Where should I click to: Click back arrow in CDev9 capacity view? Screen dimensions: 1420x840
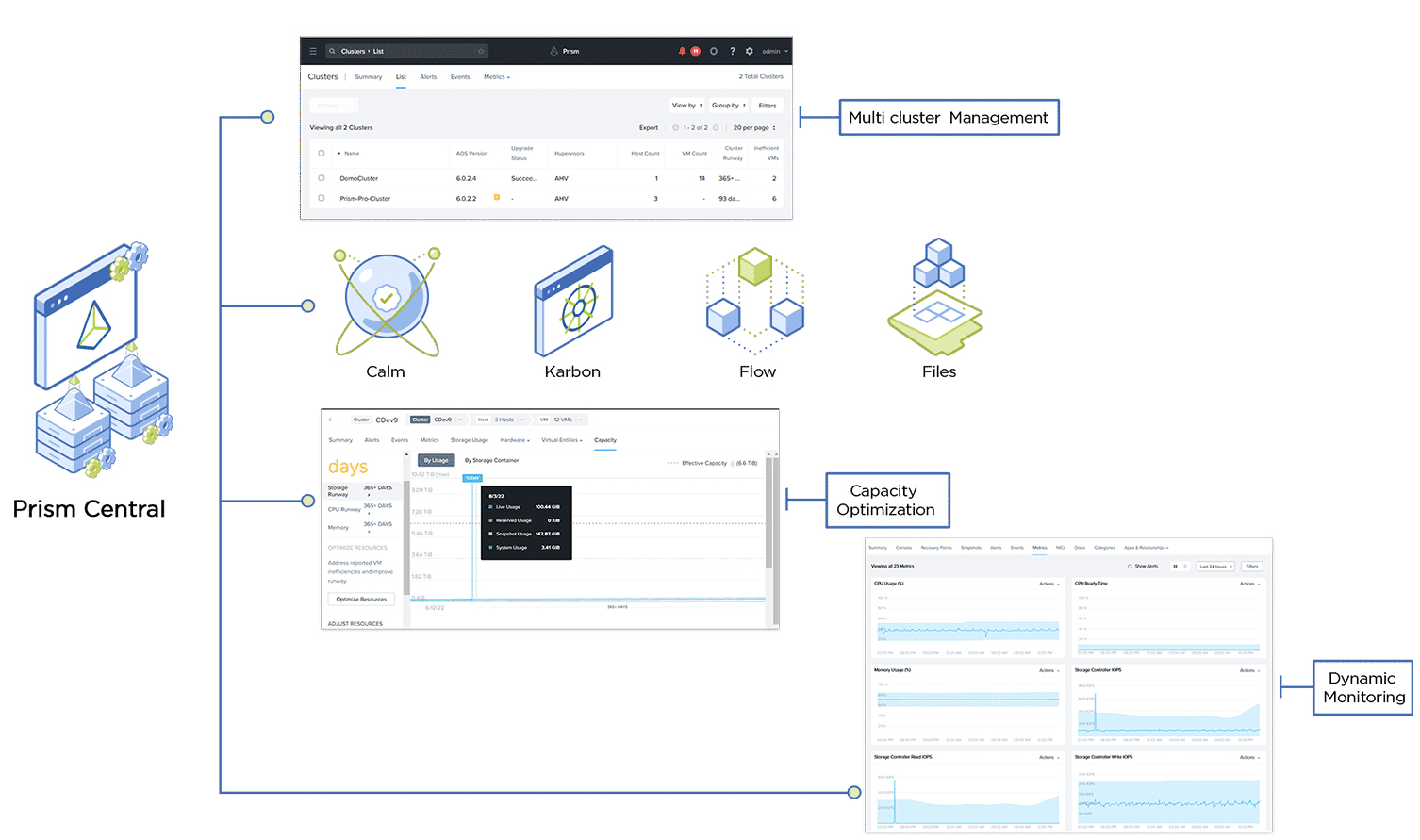pos(330,420)
